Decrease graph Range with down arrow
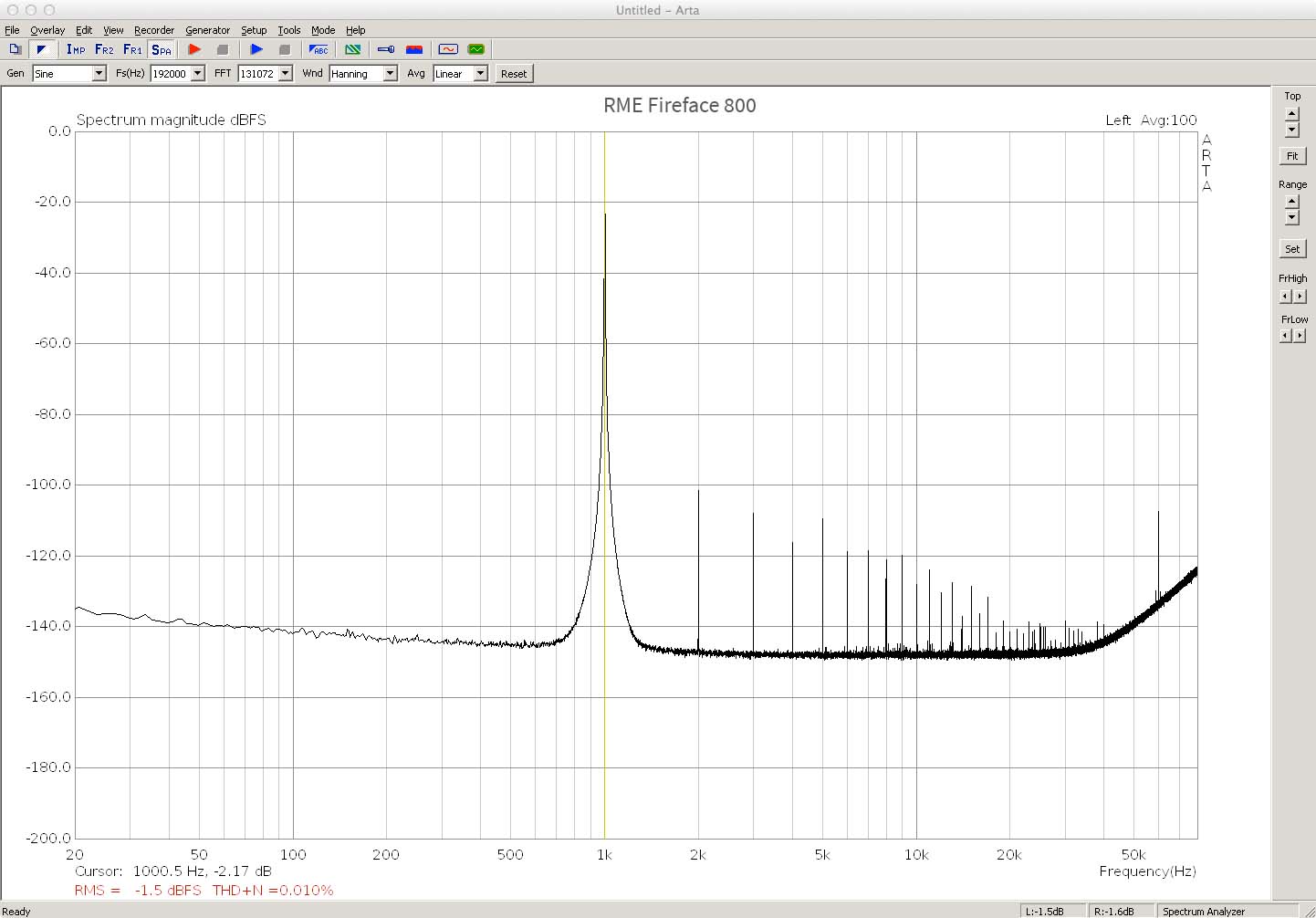1316x918 pixels. click(1291, 218)
